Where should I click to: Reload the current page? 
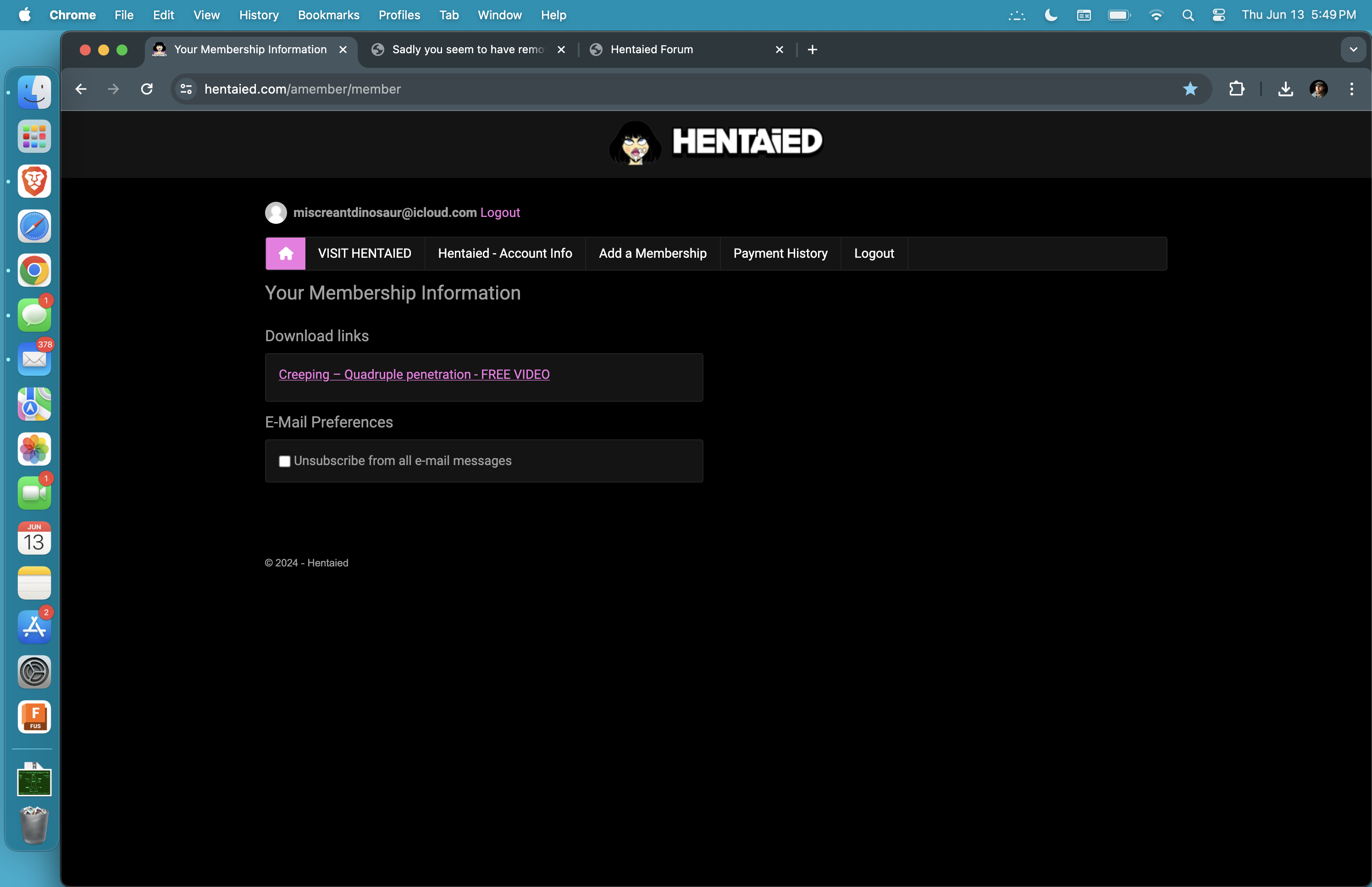tap(147, 89)
